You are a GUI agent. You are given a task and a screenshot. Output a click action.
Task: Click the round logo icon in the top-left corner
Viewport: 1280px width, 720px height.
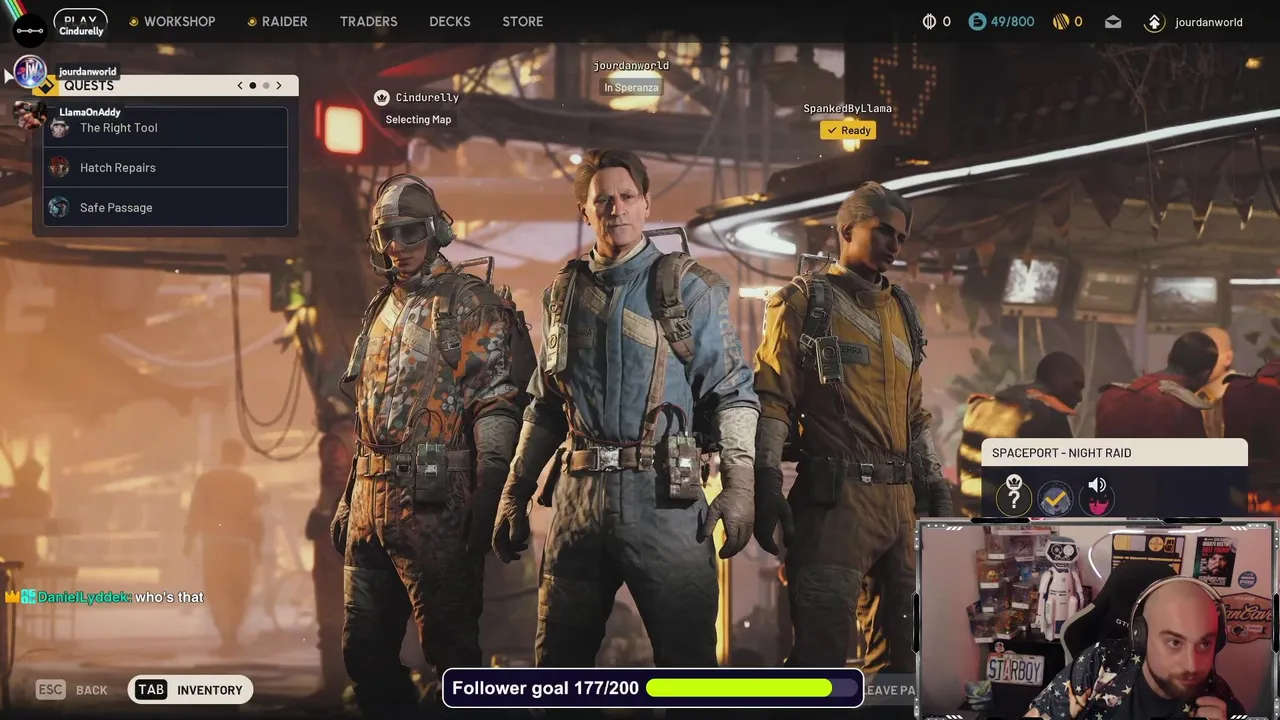click(x=30, y=30)
